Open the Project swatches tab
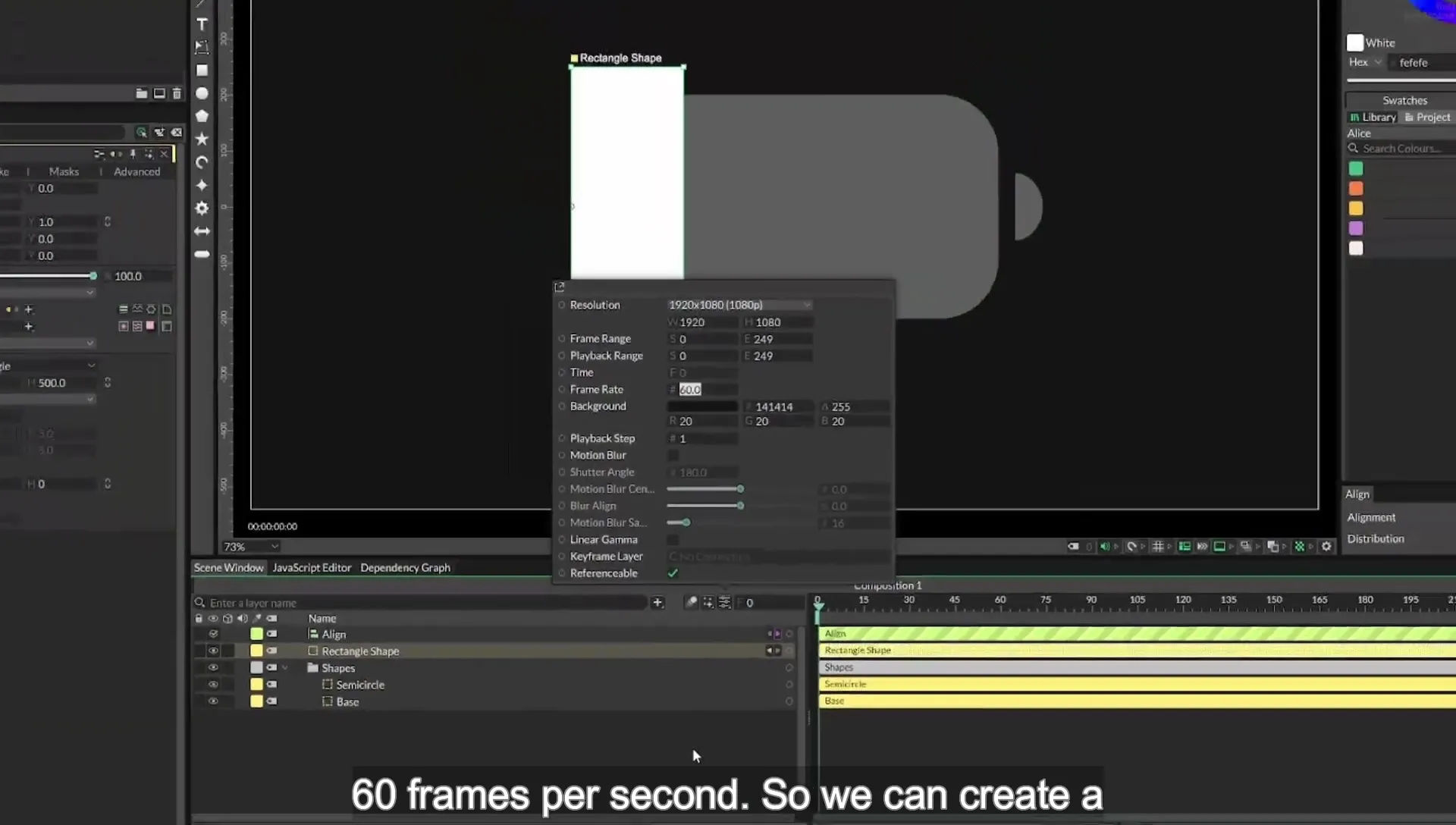 click(x=1427, y=117)
